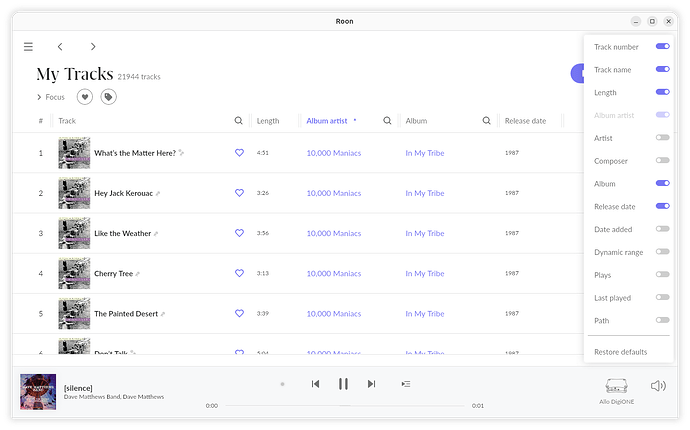Favorite the track Hey Jack Kerouac

tap(239, 193)
